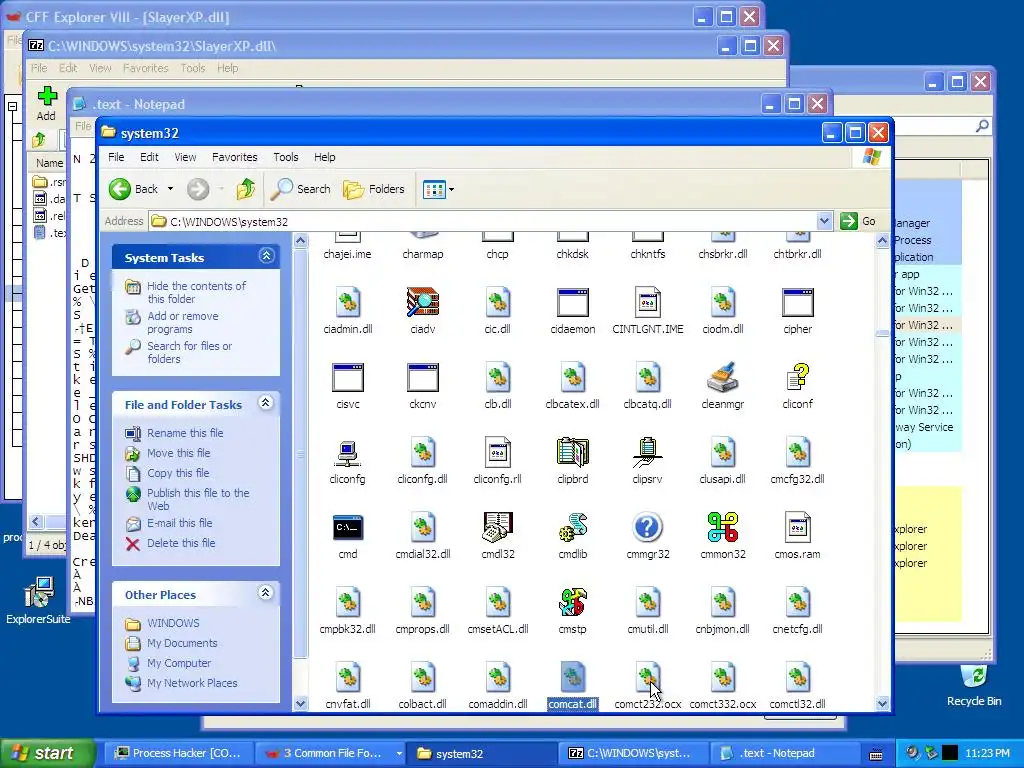Click Hide the contents of this folder
Image resolution: width=1024 pixels, height=768 pixels.
tap(196, 293)
